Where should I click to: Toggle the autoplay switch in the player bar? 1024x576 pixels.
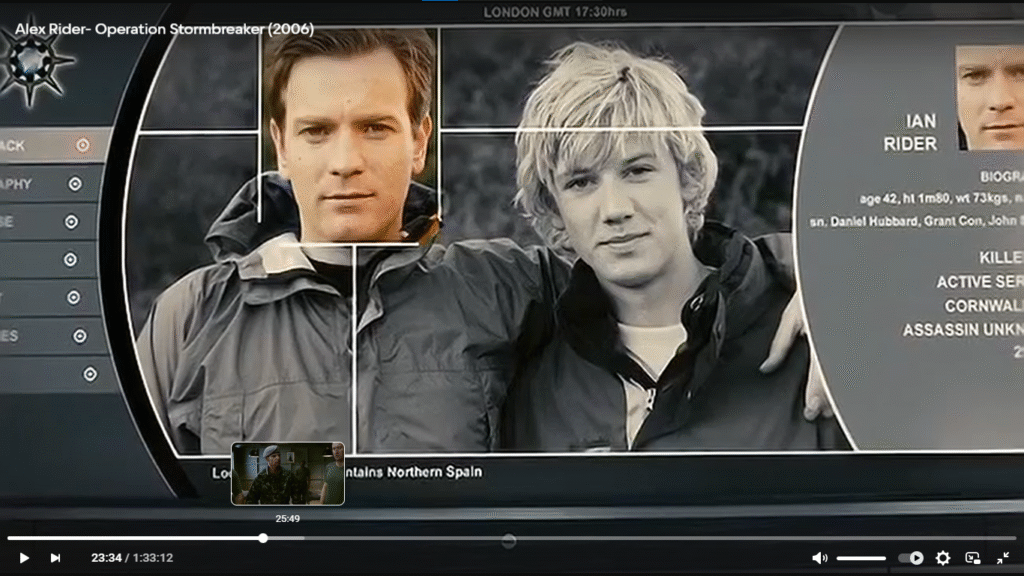(910, 558)
